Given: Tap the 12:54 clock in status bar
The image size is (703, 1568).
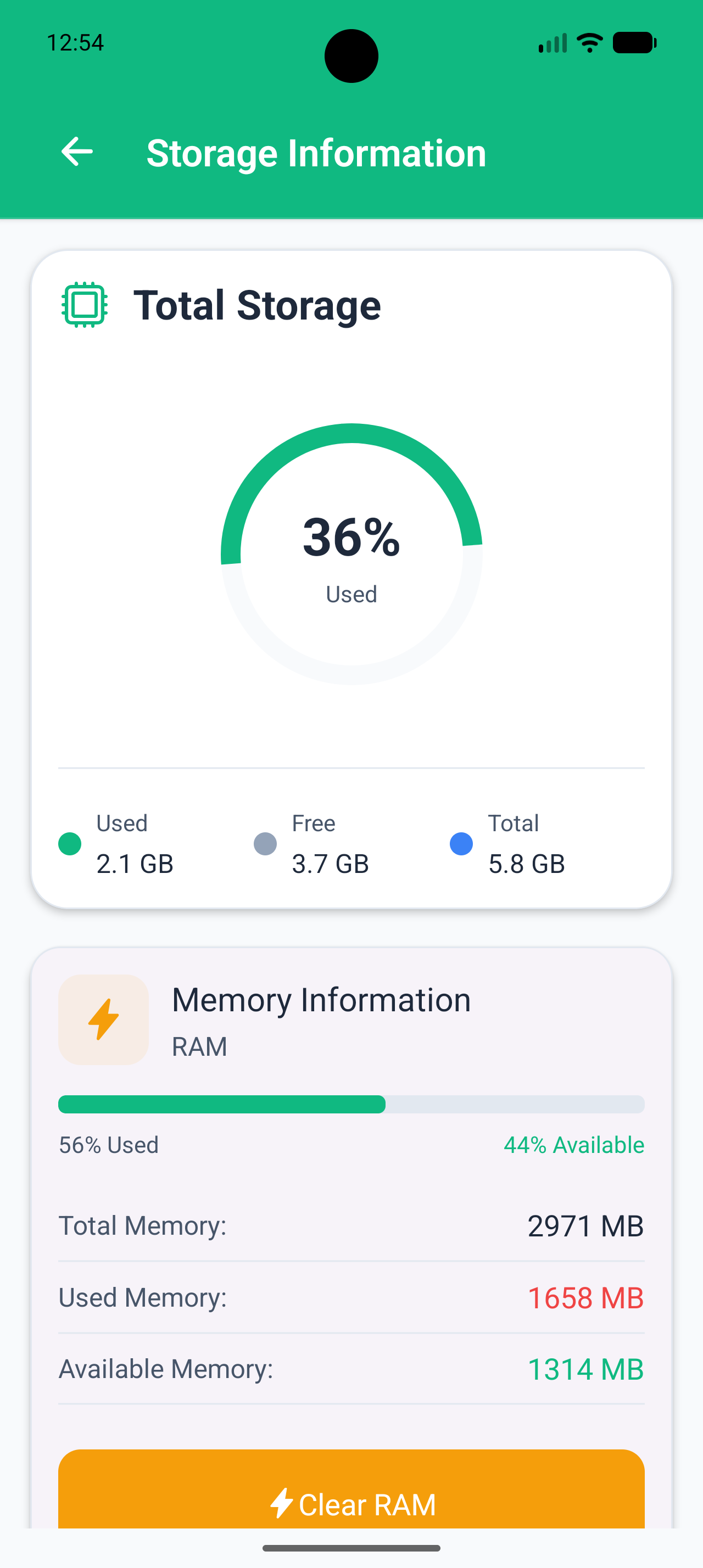Looking at the screenshot, I should pos(75,43).
